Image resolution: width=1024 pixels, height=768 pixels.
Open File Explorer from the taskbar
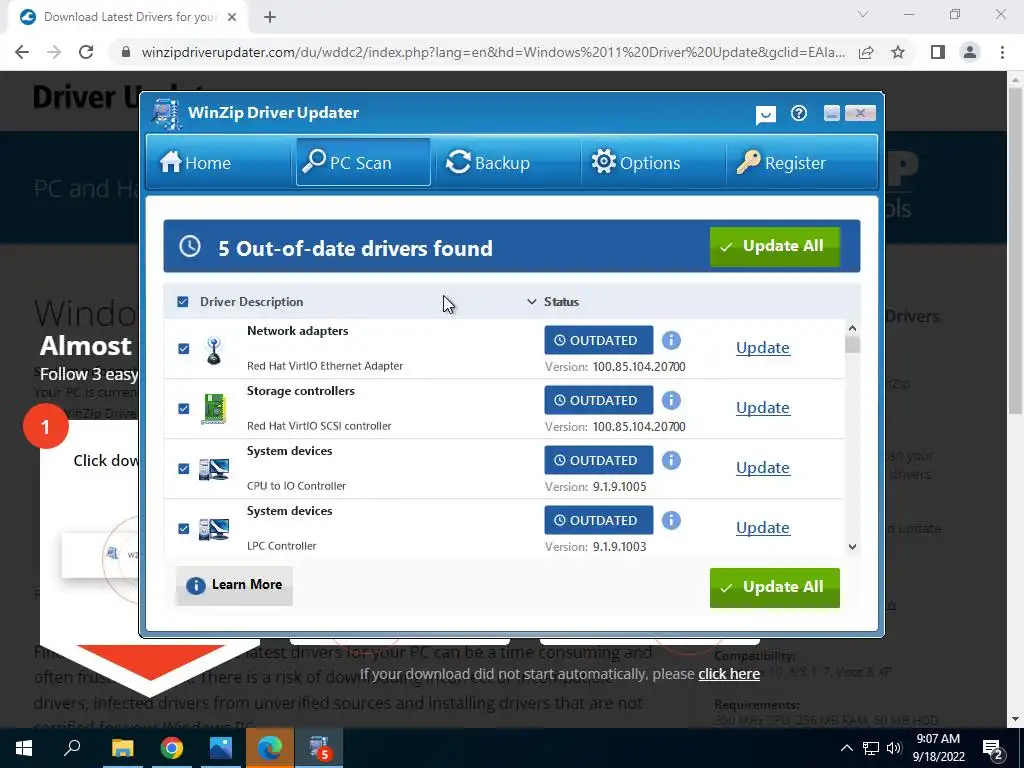tap(122, 748)
